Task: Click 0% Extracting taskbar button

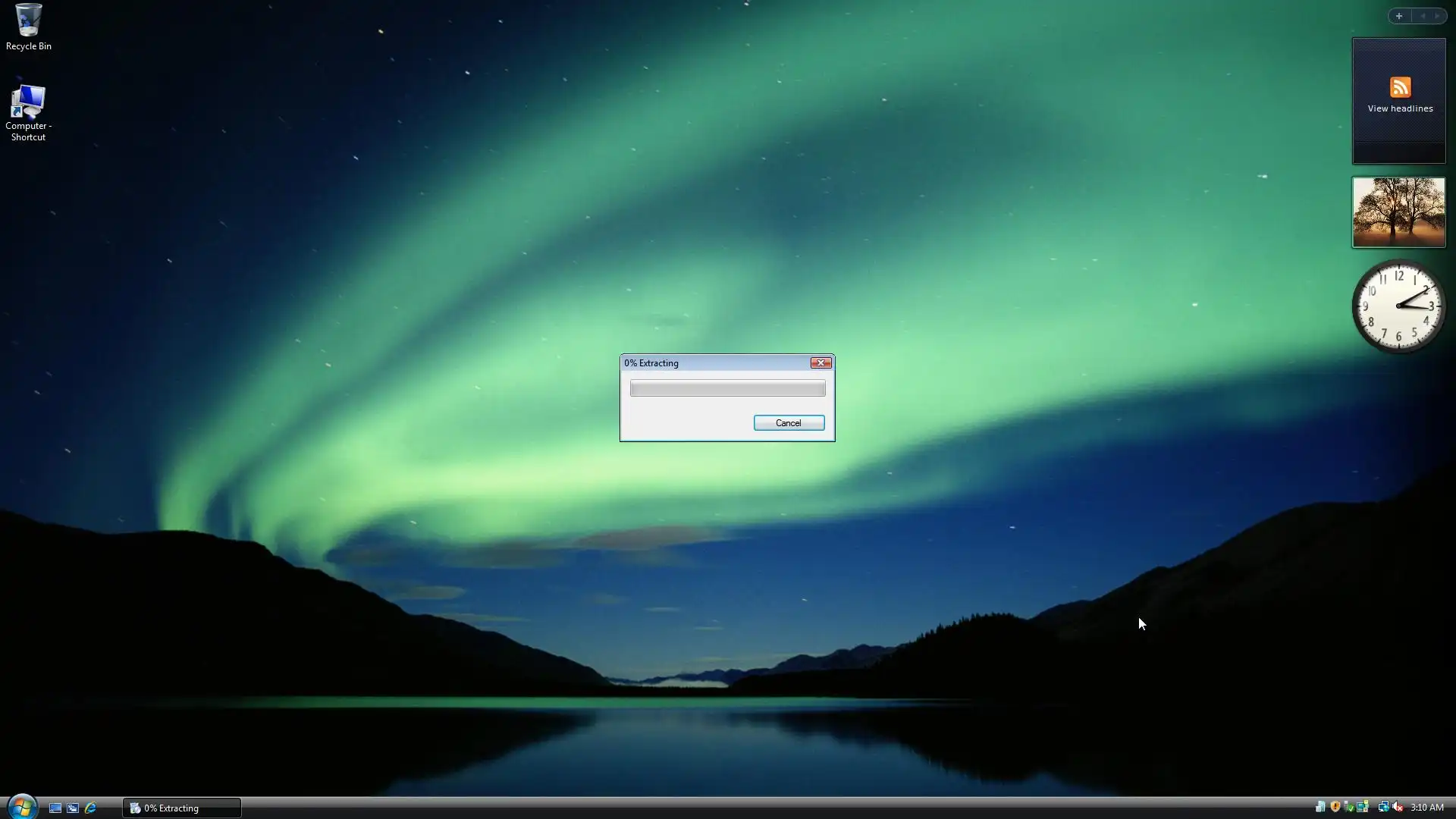Action: (181, 808)
